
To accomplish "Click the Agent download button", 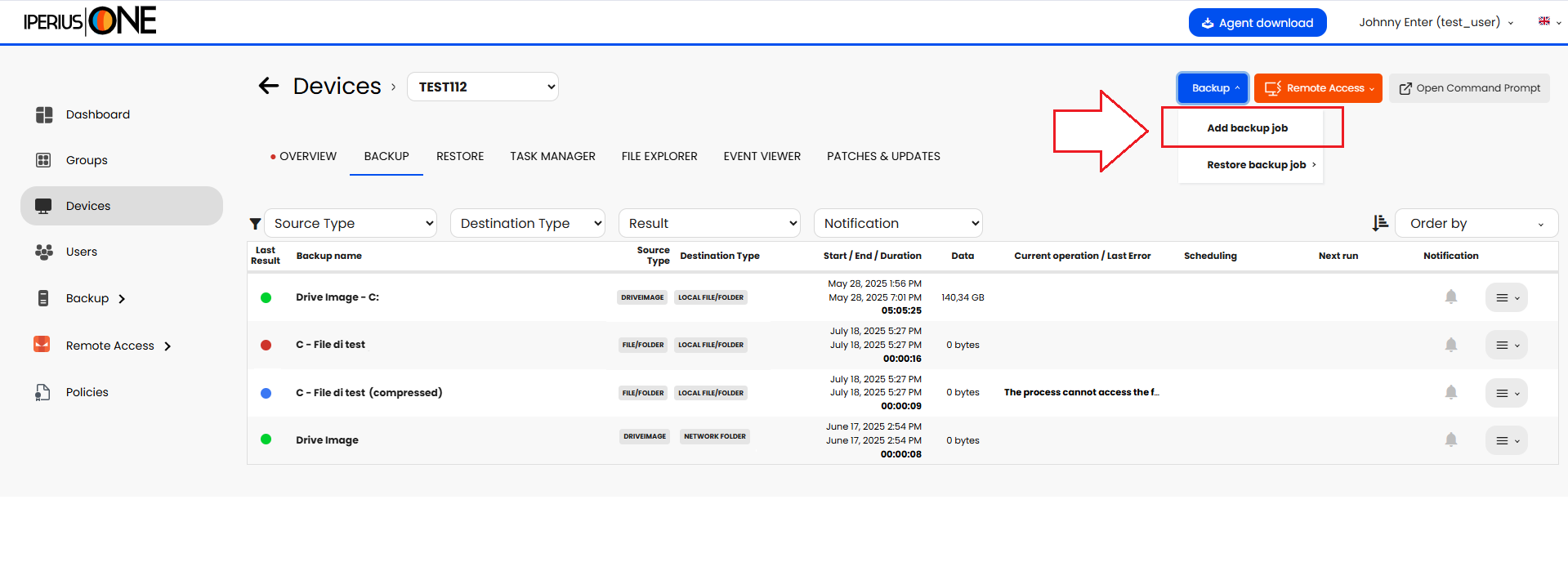I will click(x=1257, y=23).
